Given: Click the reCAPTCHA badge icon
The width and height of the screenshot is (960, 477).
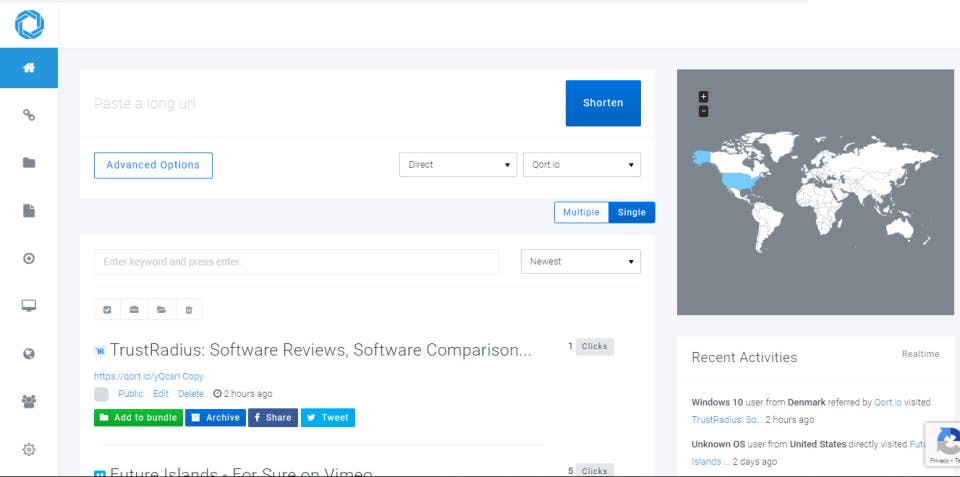Looking at the screenshot, I should tap(943, 445).
